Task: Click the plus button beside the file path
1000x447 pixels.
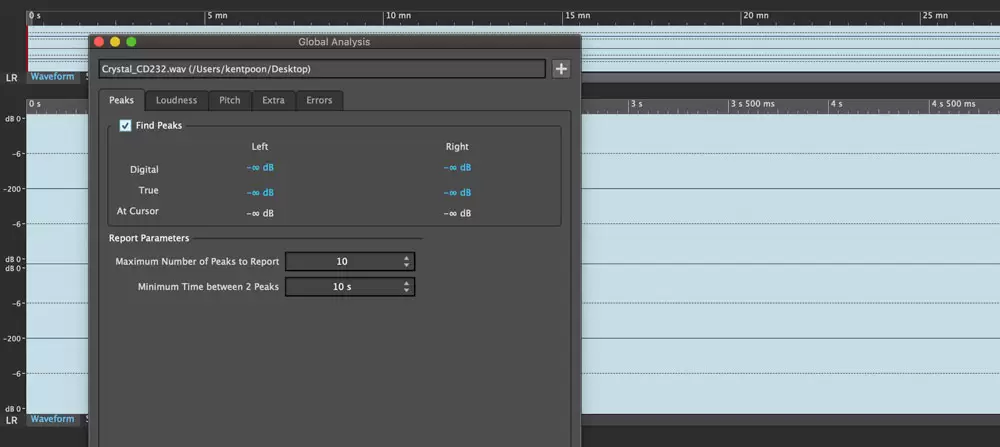Action: [x=561, y=69]
